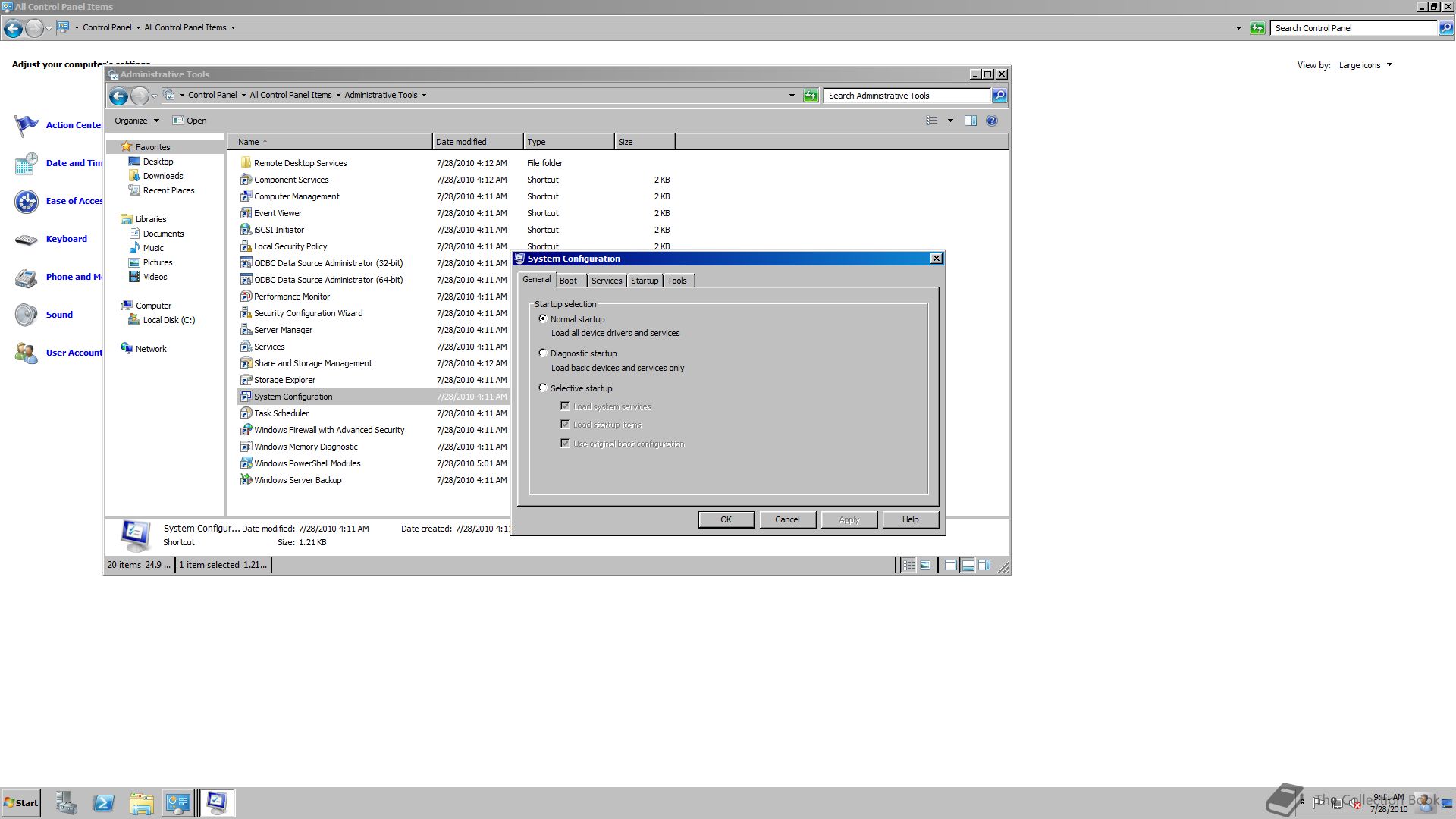Select Diagnostic startup radio button
The image size is (1456, 819).
[543, 353]
